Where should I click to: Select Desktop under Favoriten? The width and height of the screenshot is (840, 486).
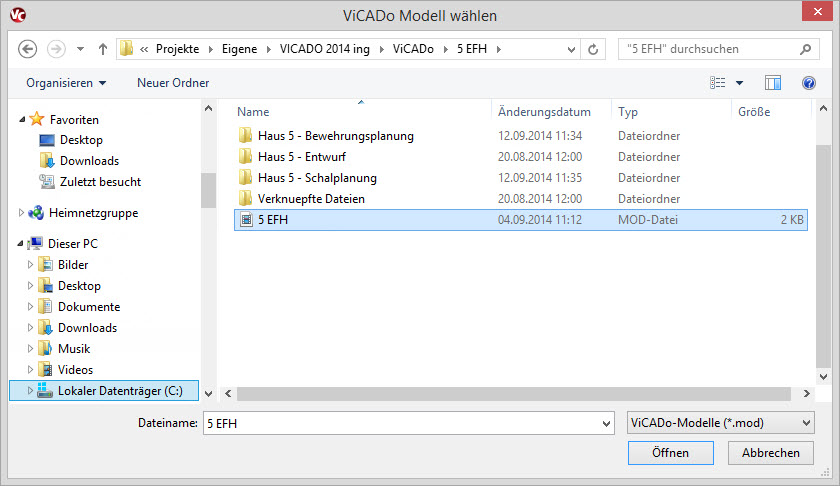pos(81,140)
